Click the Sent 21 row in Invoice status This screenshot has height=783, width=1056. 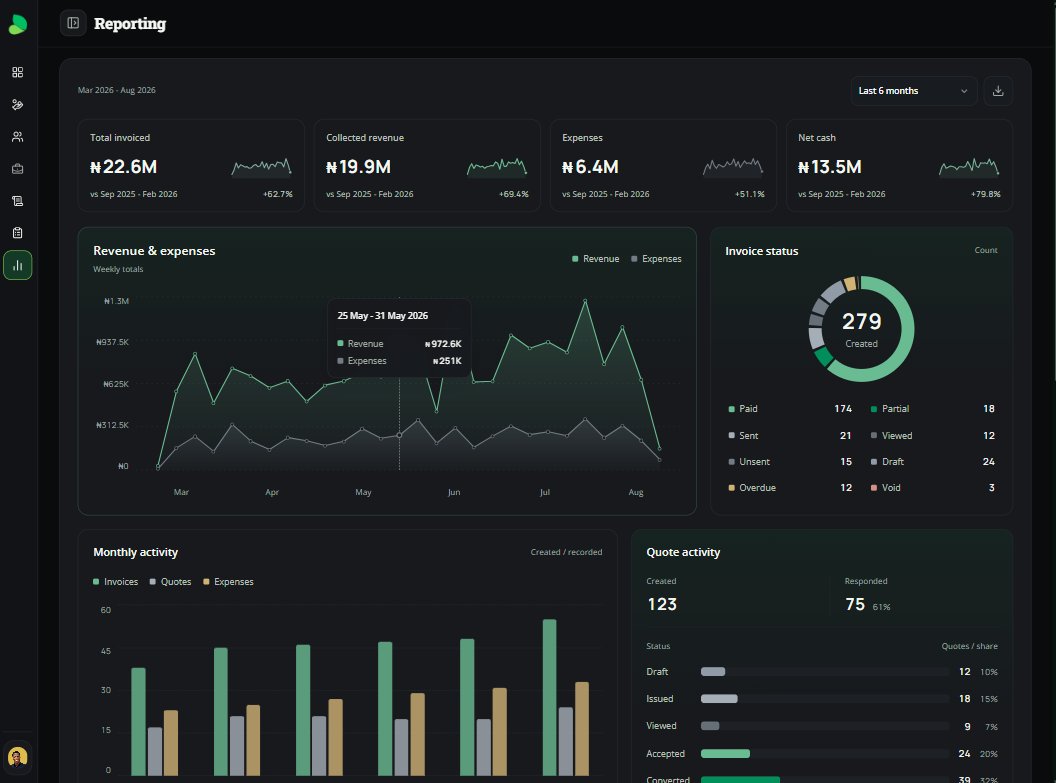pyautogui.click(x=790, y=436)
